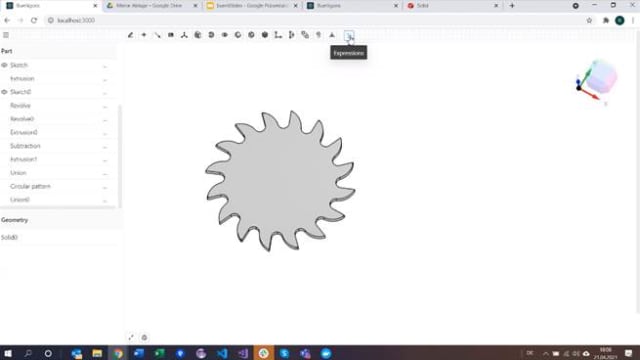Open the options menu on Circular pattern row
Viewport: 640px width, 360px height.
tap(105, 187)
